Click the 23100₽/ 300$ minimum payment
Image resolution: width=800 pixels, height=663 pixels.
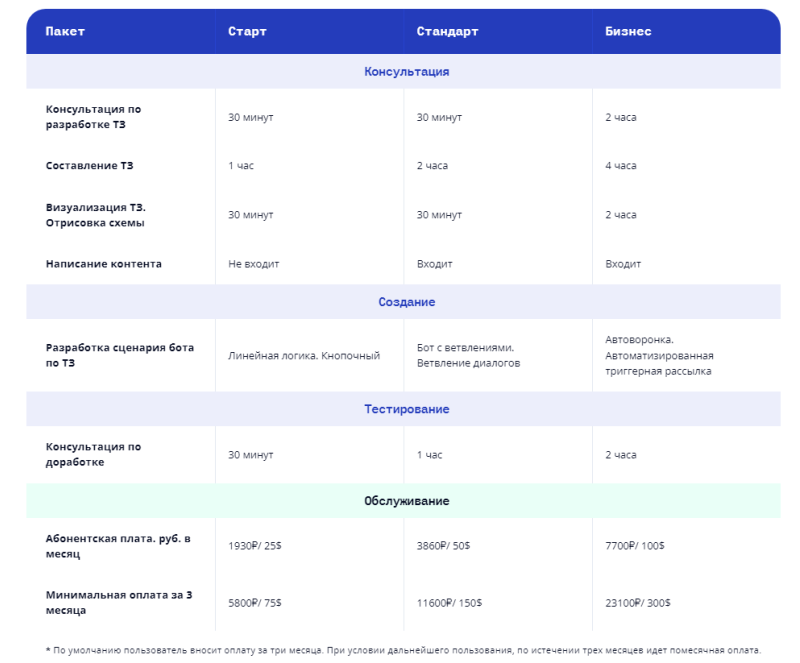[x=638, y=603]
